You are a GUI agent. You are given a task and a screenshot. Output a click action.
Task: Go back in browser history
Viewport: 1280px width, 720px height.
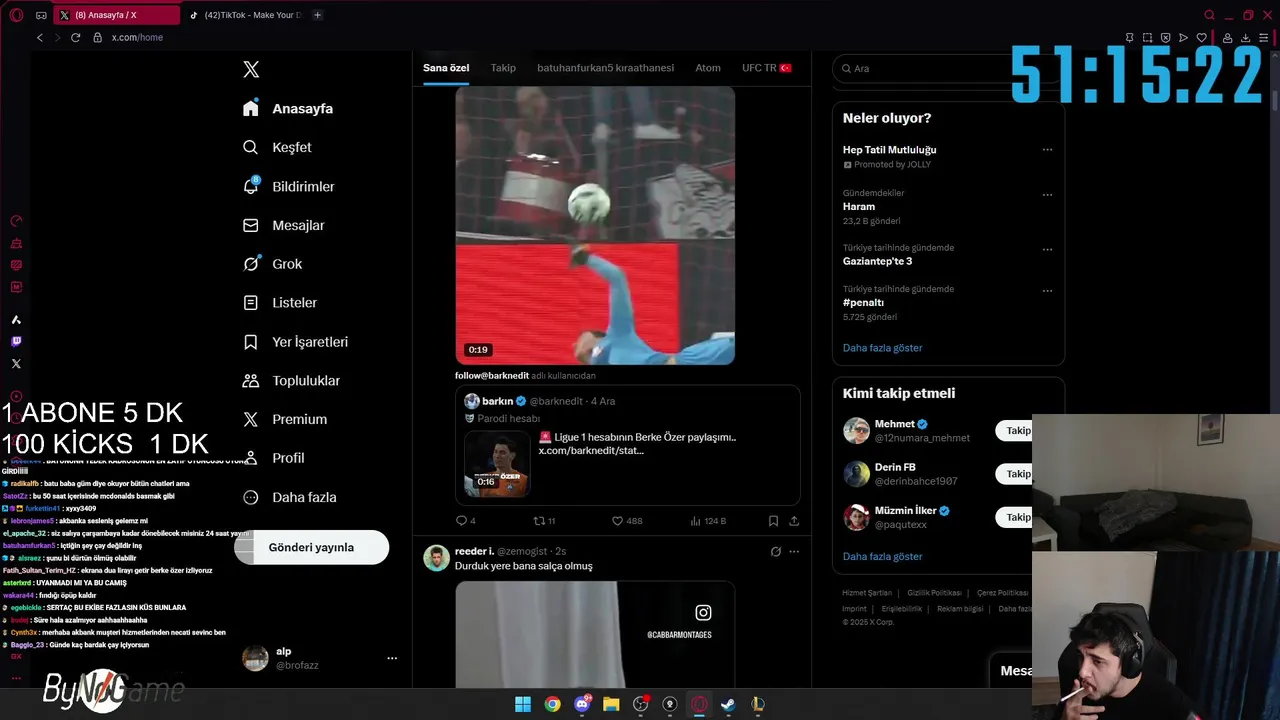pyautogui.click(x=40, y=37)
